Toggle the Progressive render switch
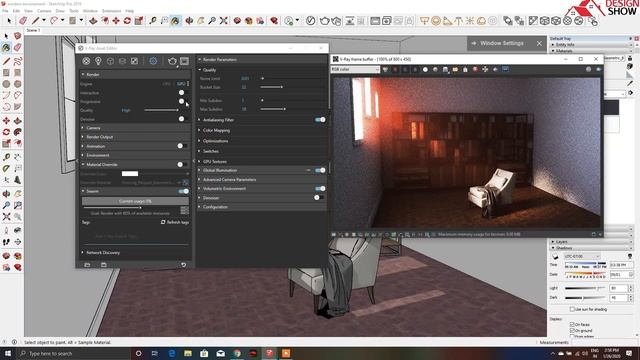 [x=182, y=101]
